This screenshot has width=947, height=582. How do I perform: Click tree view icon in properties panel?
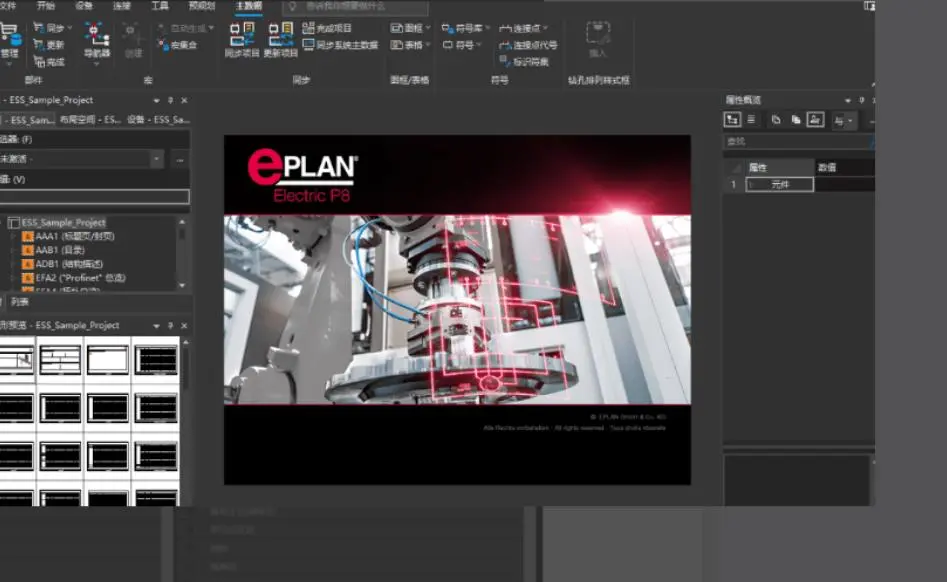(x=732, y=120)
